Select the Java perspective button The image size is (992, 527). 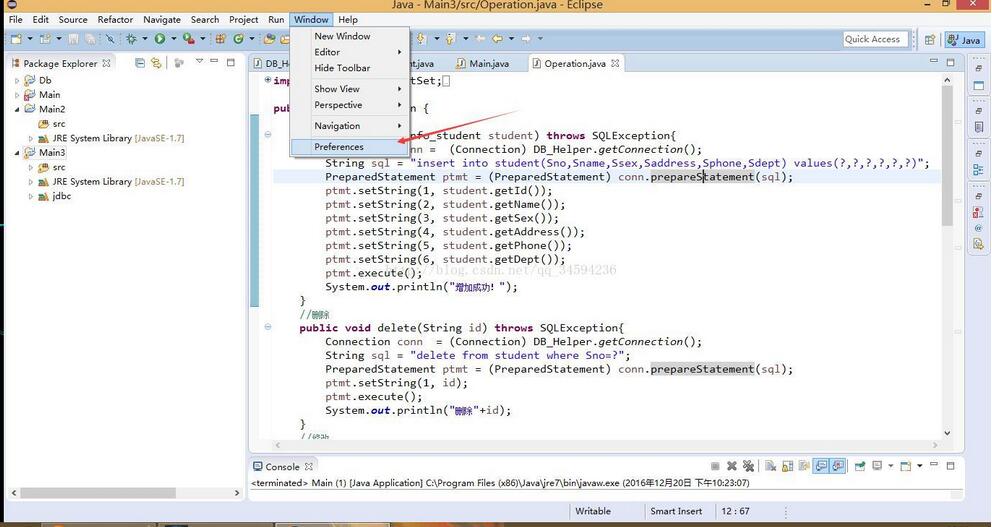pos(964,40)
